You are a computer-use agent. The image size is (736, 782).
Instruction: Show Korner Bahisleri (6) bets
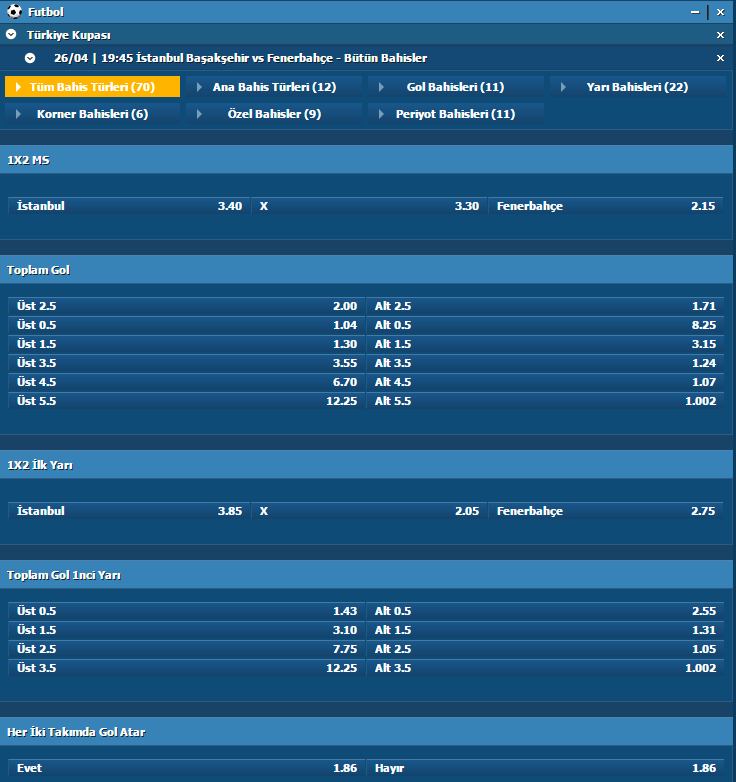point(92,114)
